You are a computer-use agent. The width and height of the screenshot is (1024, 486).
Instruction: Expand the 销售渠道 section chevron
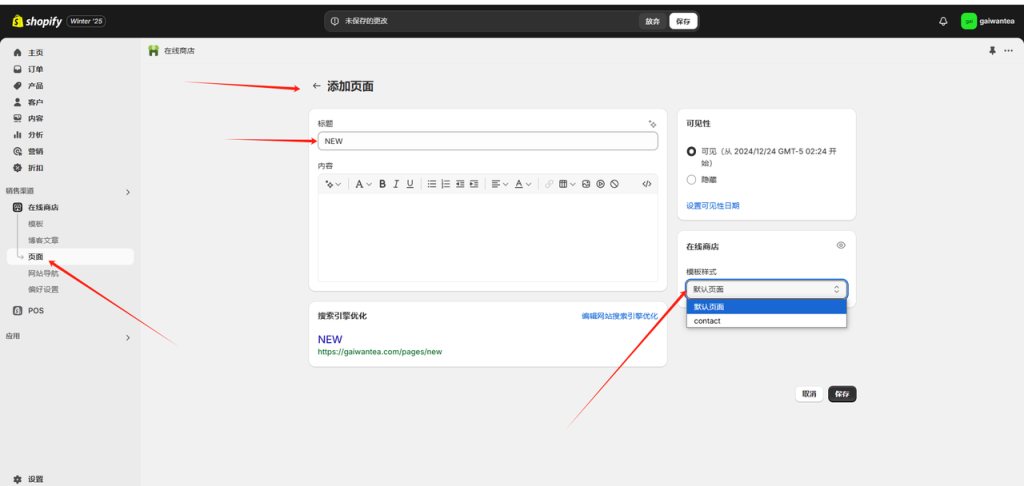coord(128,192)
